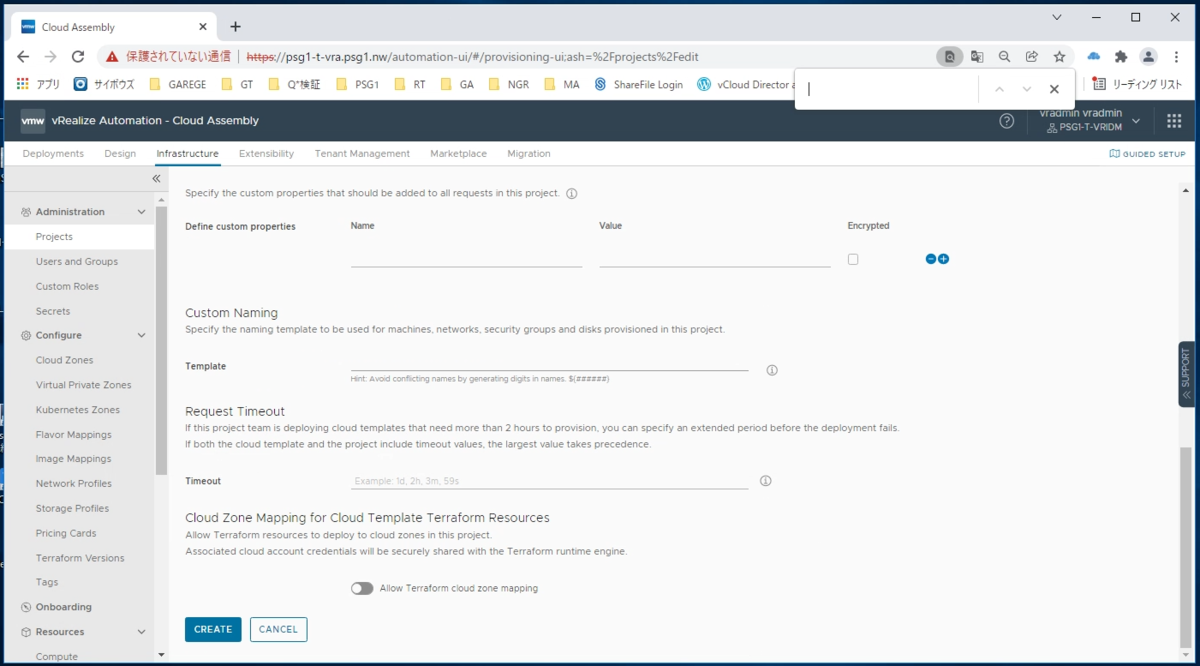The image size is (1200, 666).
Task: Open Chrome profile avatar icon
Action: pyautogui.click(x=1149, y=57)
